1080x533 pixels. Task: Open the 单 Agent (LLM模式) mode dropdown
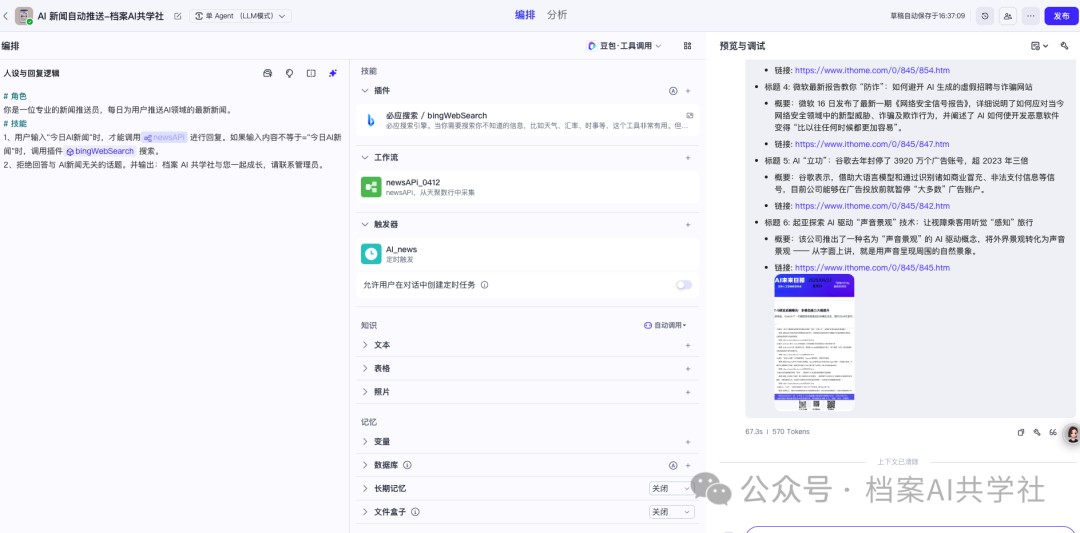(x=240, y=16)
